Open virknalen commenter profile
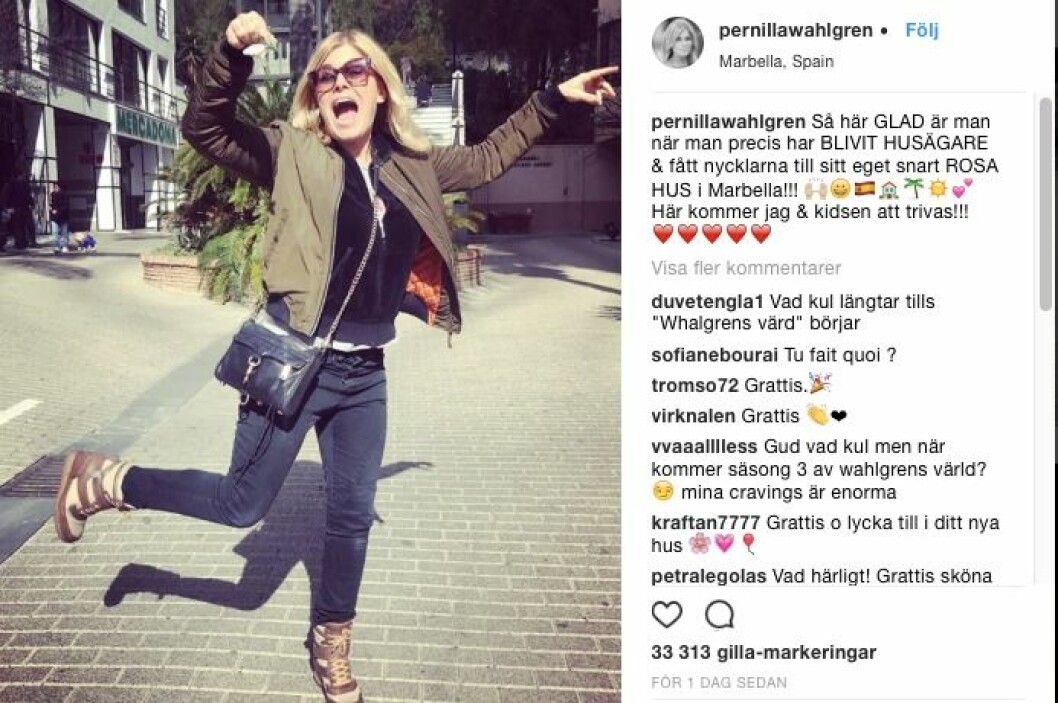Image resolution: width=1058 pixels, height=703 pixels. point(693,416)
